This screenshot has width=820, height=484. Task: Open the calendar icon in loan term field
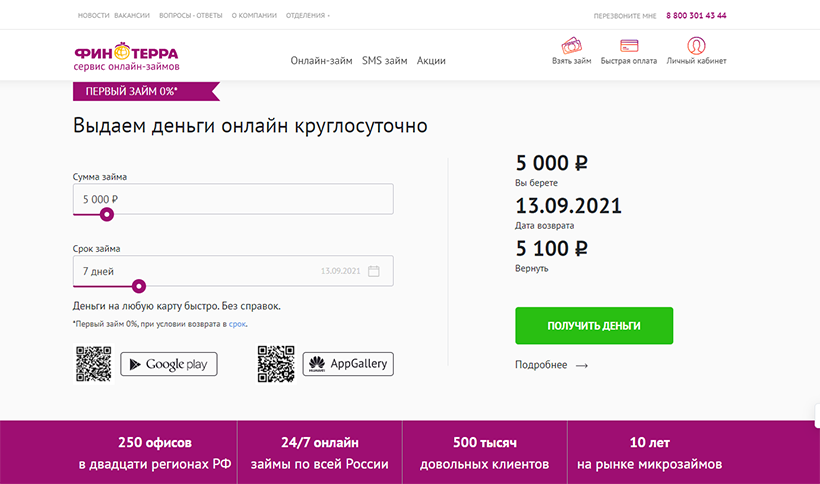[373, 271]
